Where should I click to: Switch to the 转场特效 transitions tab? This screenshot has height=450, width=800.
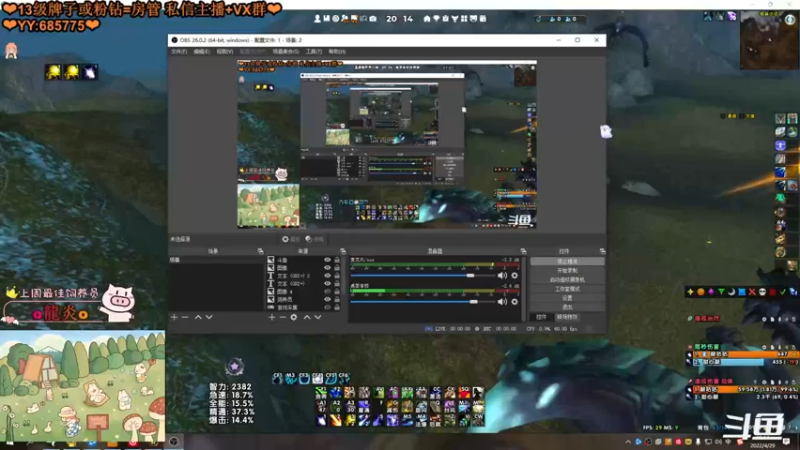(x=567, y=317)
